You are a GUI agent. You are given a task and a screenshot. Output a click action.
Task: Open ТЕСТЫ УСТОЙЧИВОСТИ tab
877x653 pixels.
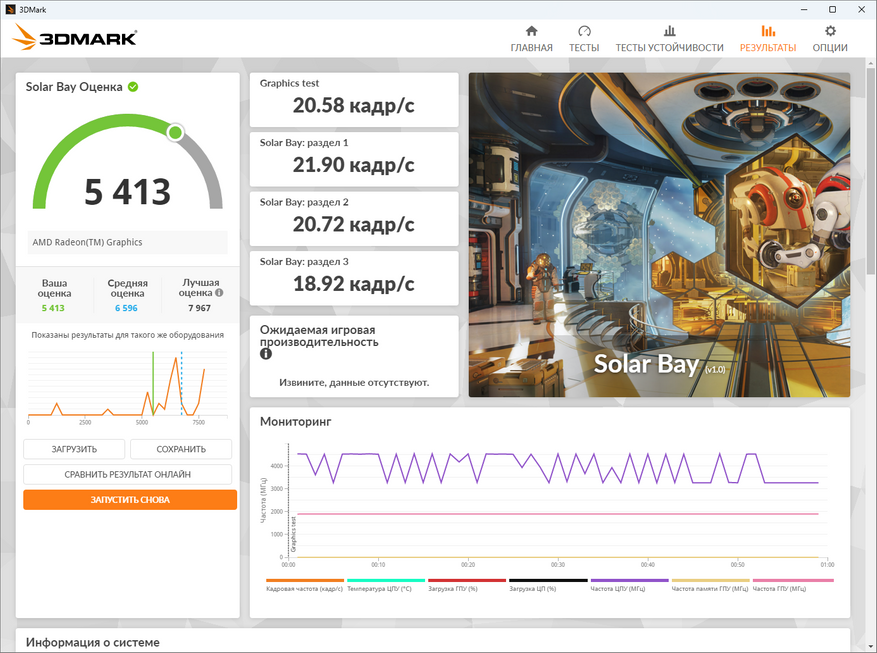pos(669,48)
